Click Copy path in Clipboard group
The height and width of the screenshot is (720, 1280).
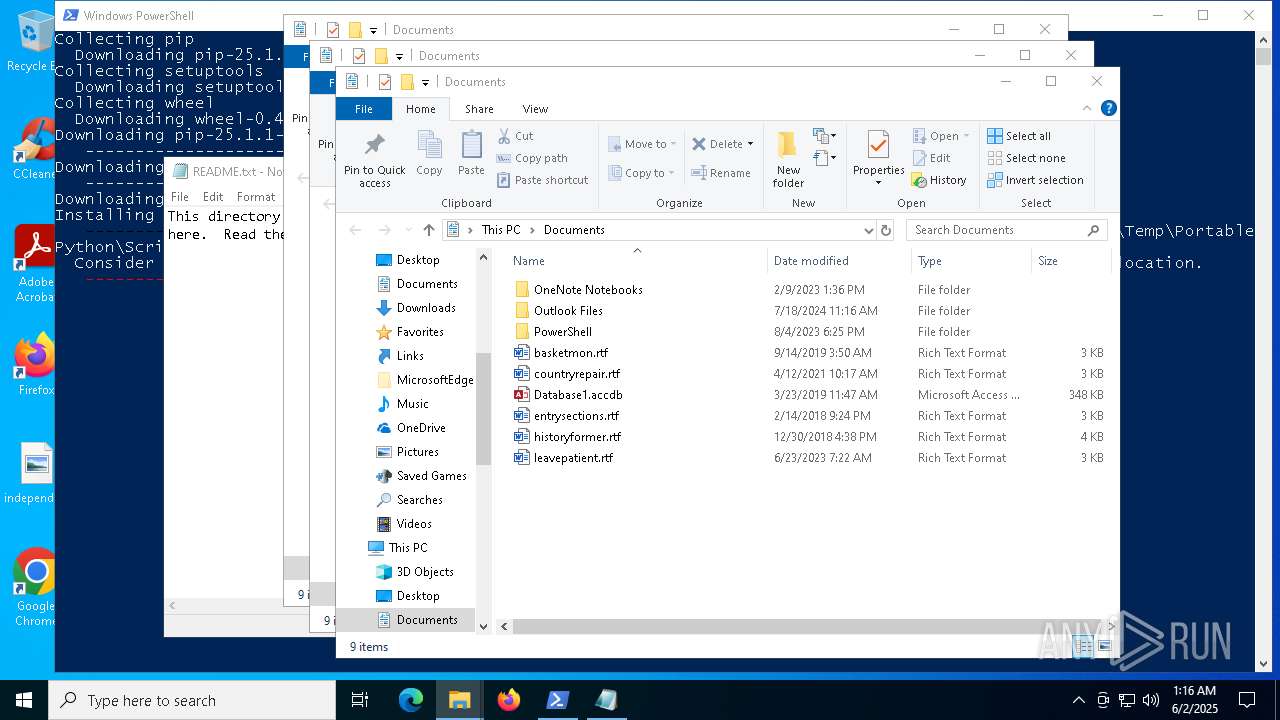(x=532, y=158)
